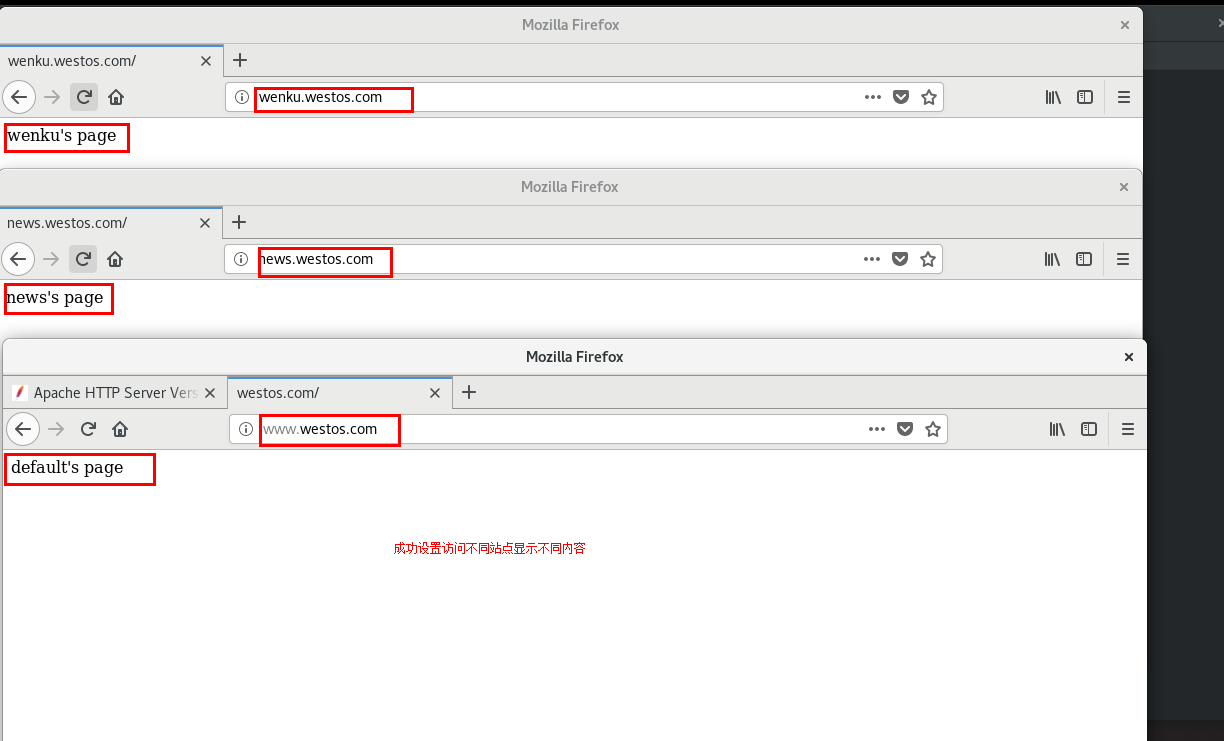This screenshot has height=741, width=1224.
Task: Open new tab in news.westos.com window
Action: [238, 222]
